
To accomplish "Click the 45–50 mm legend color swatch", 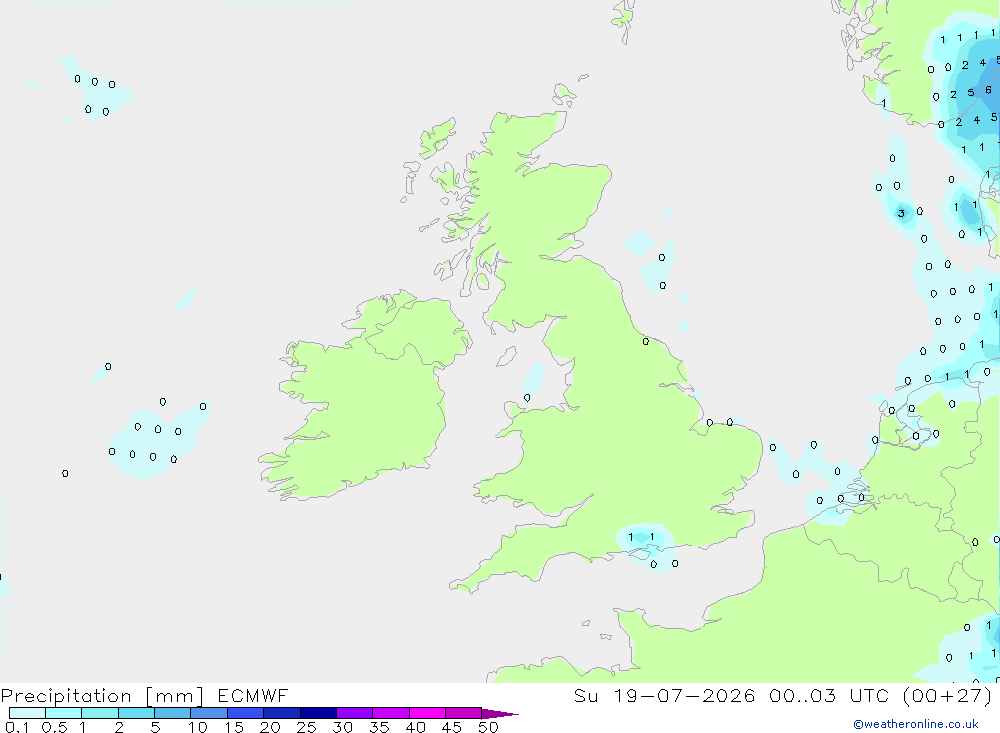I will pos(464,713).
